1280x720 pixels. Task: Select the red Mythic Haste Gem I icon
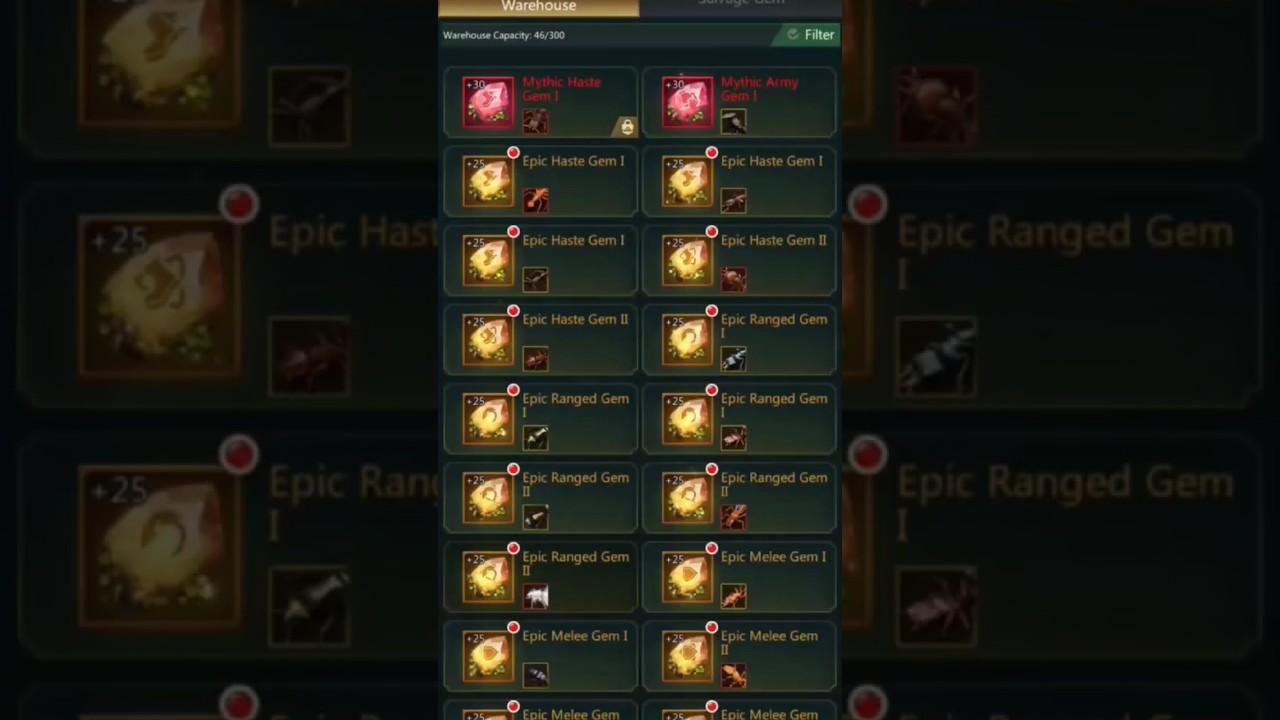coord(488,102)
